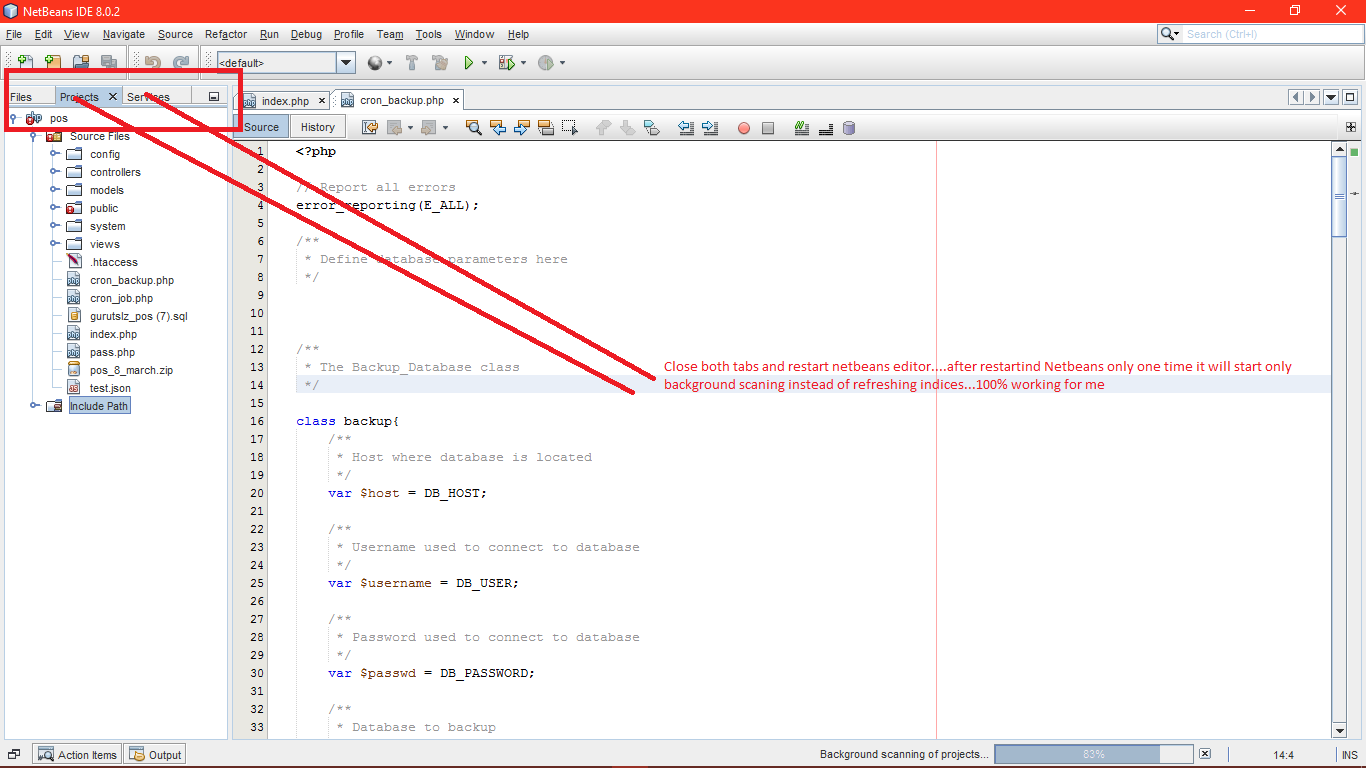
Task: Maximize the editor window icon
Action: (x=1351, y=97)
